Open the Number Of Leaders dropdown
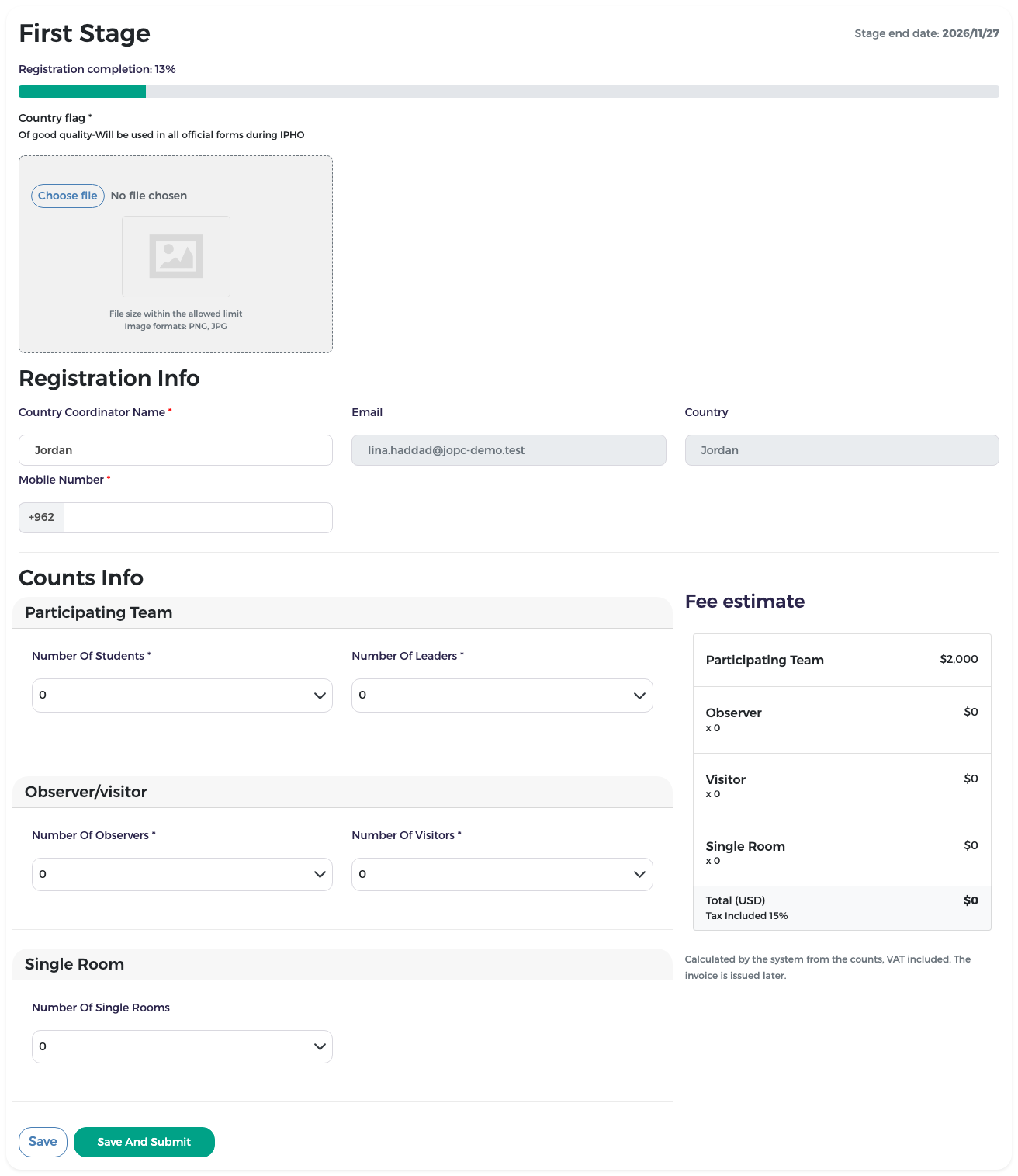The width and height of the screenshot is (1018, 1176). coord(502,696)
